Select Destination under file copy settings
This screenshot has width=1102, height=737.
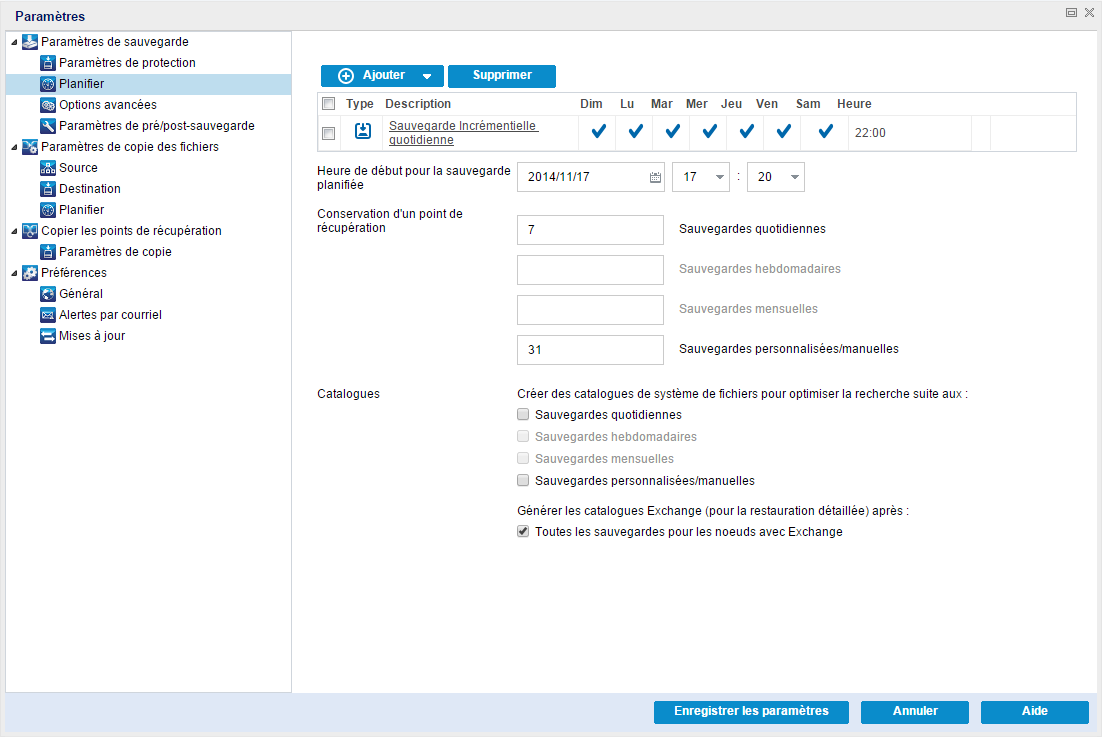pos(89,189)
